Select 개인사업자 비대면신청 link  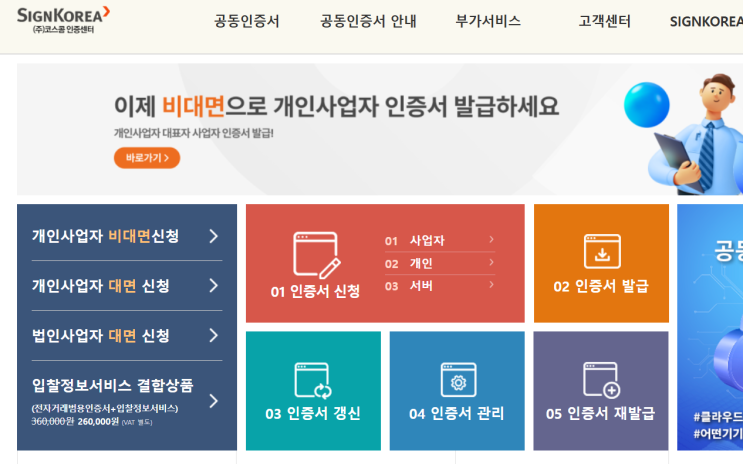pyautogui.click(x=106, y=236)
